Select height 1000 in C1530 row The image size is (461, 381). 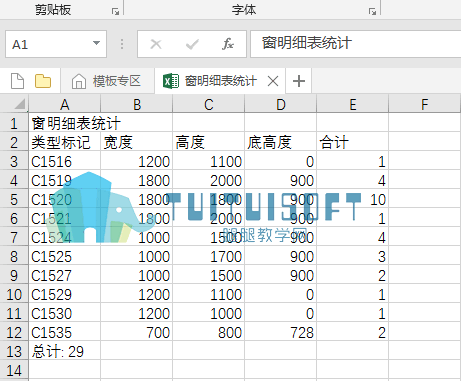point(209,313)
